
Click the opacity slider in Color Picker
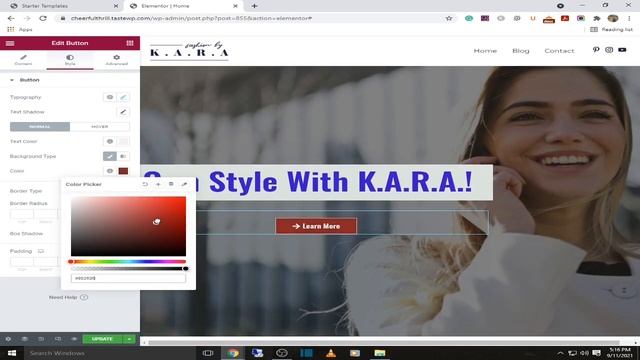pos(128,269)
